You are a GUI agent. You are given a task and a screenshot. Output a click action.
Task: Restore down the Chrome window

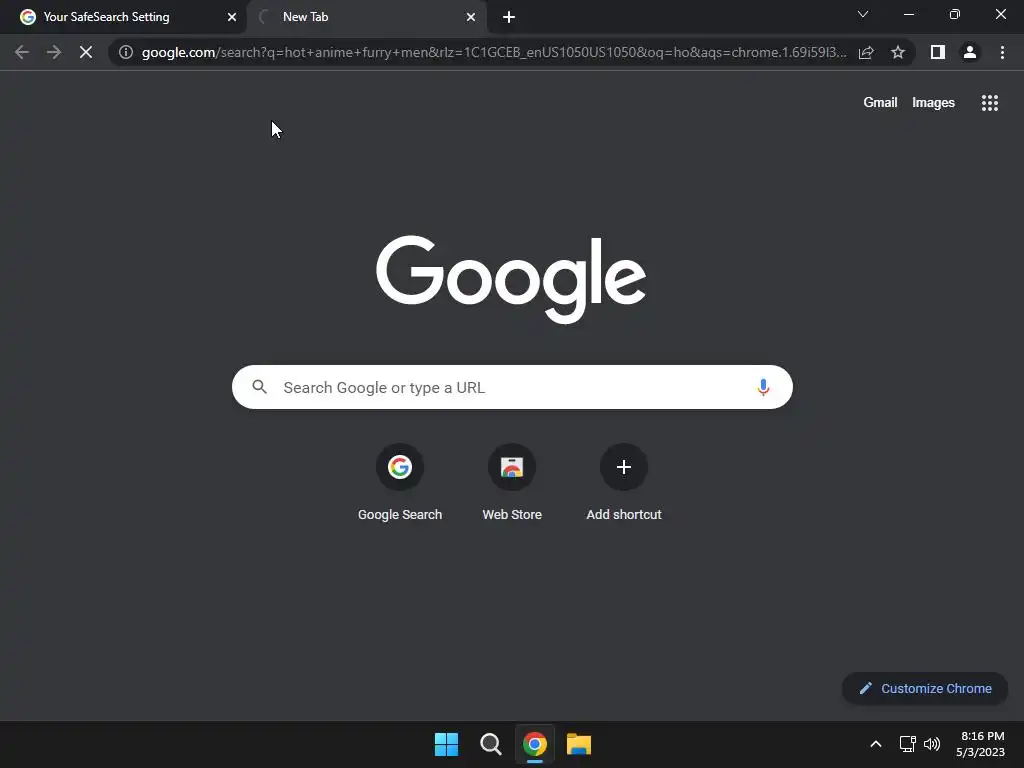pyautogui.click(x=955, y=14)
